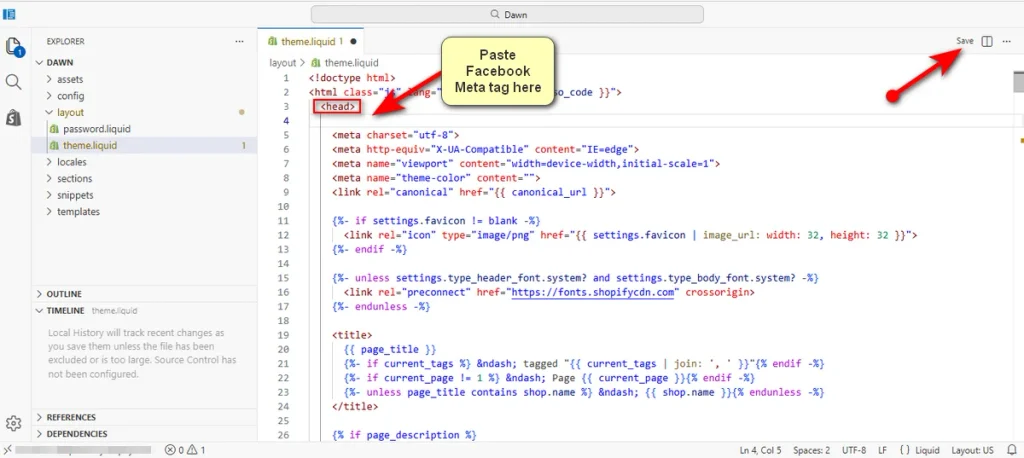1024x458 pixels.
Task: Click the Save button
Action: pos(965,41)
